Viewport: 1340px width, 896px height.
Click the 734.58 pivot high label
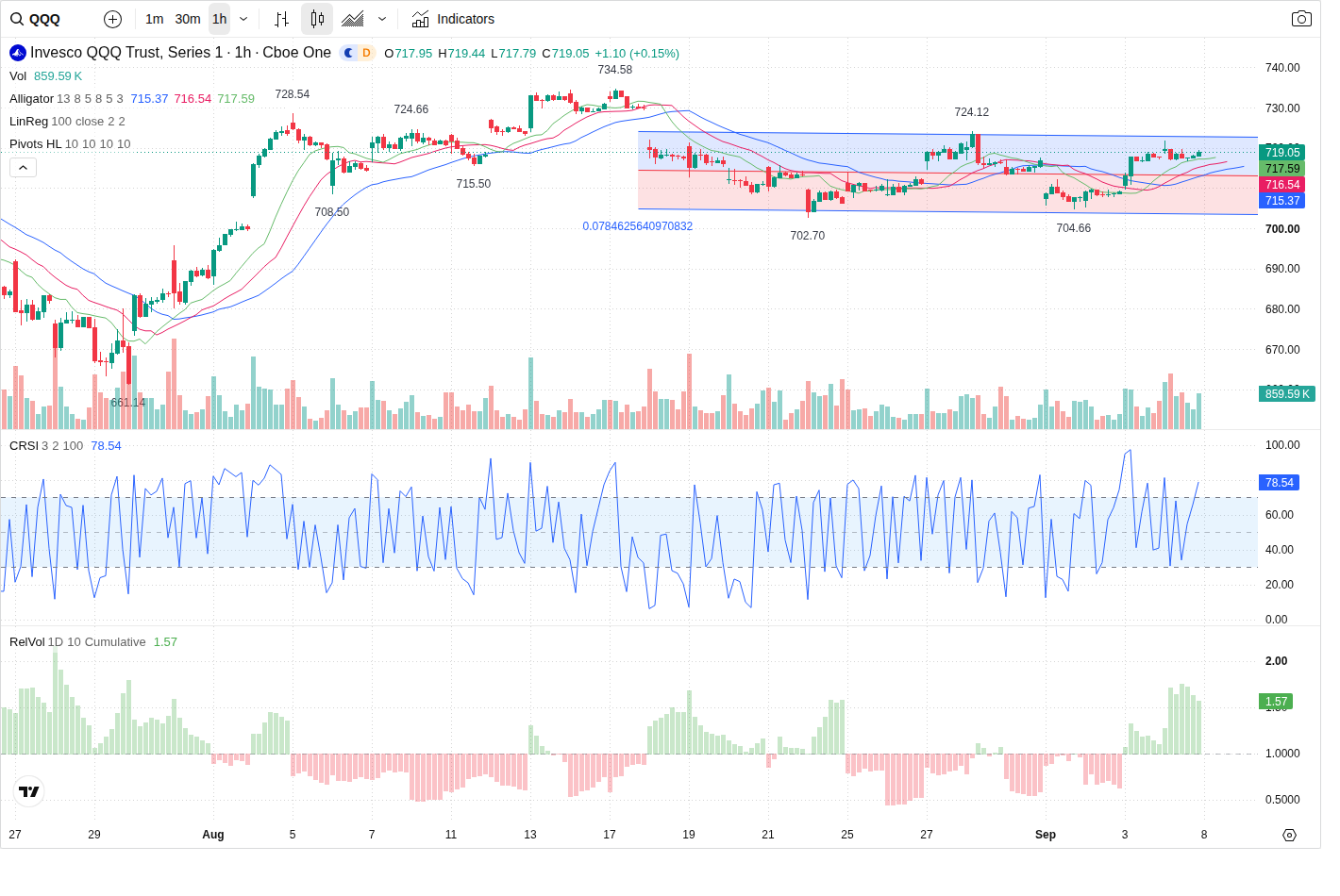coord(615,70)
